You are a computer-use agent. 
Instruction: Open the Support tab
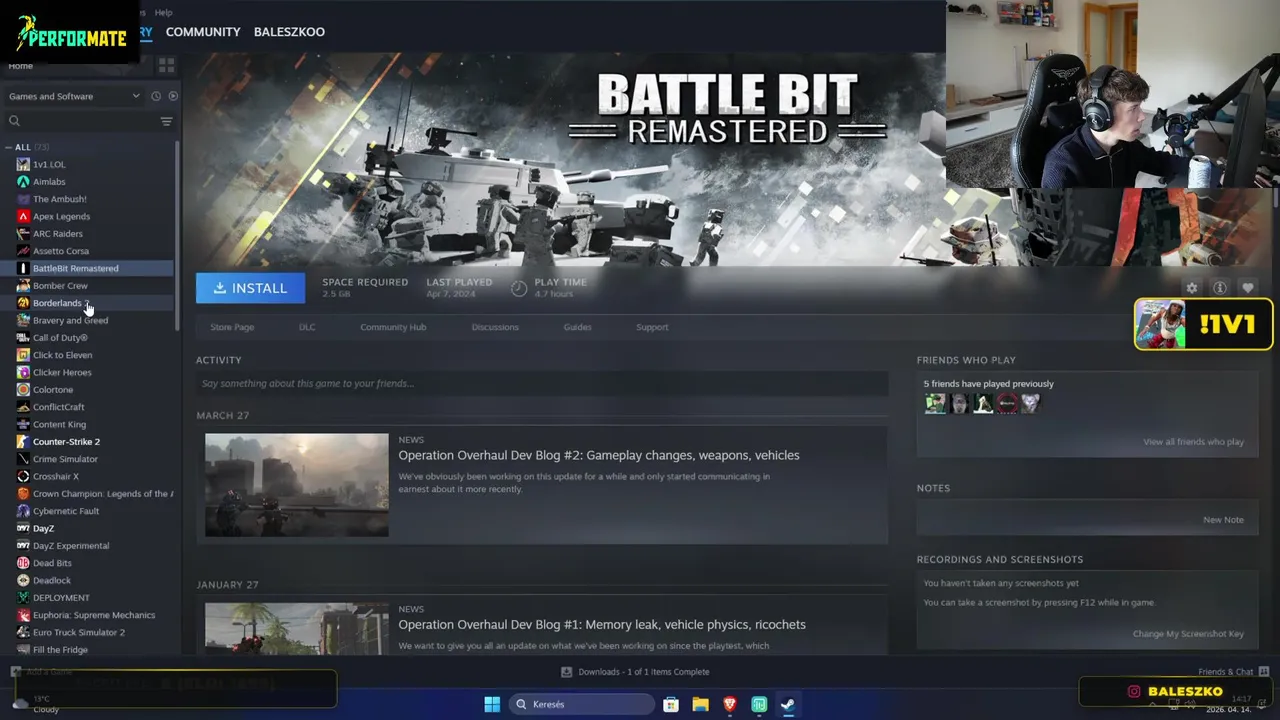pyautogui.click(x=652, y=327)
